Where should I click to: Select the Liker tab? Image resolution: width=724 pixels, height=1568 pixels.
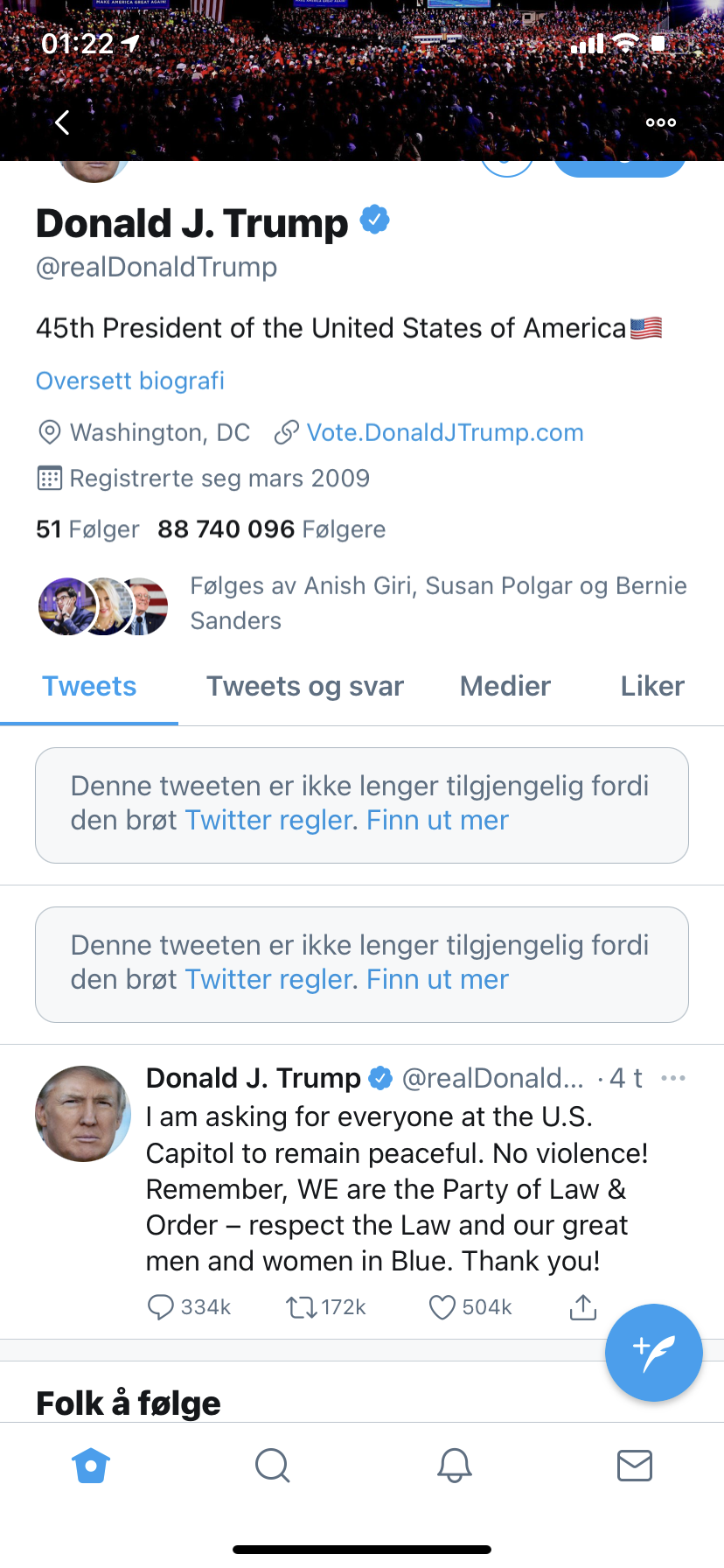click(652, 687)
